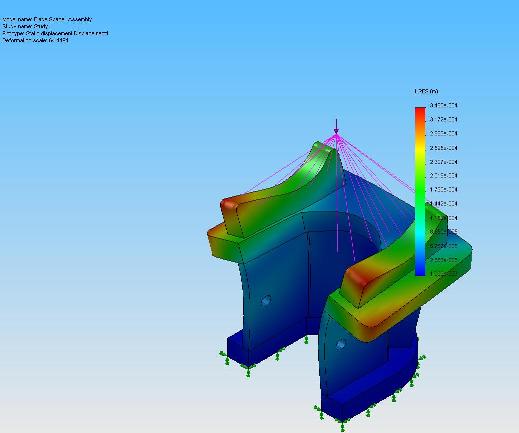The width and height of the screenshot is (519, 433).
Task: Click the Deformation scale text line
Action: click(x=35, y=40)
